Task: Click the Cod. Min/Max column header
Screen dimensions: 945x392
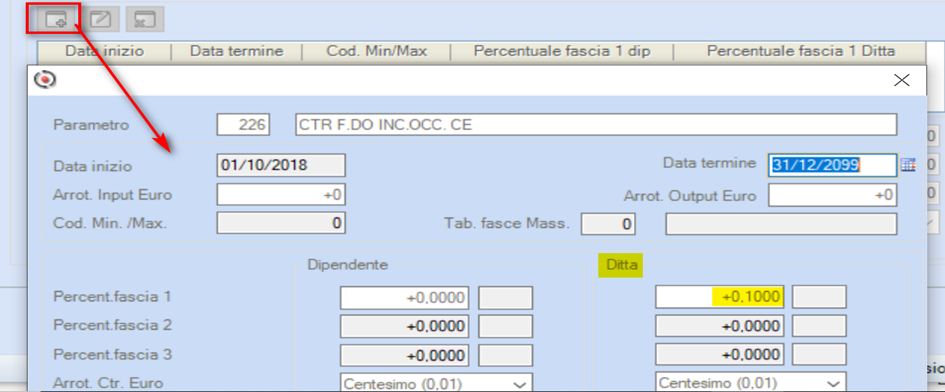Action: pyautogui.click(x=377, y=51)
